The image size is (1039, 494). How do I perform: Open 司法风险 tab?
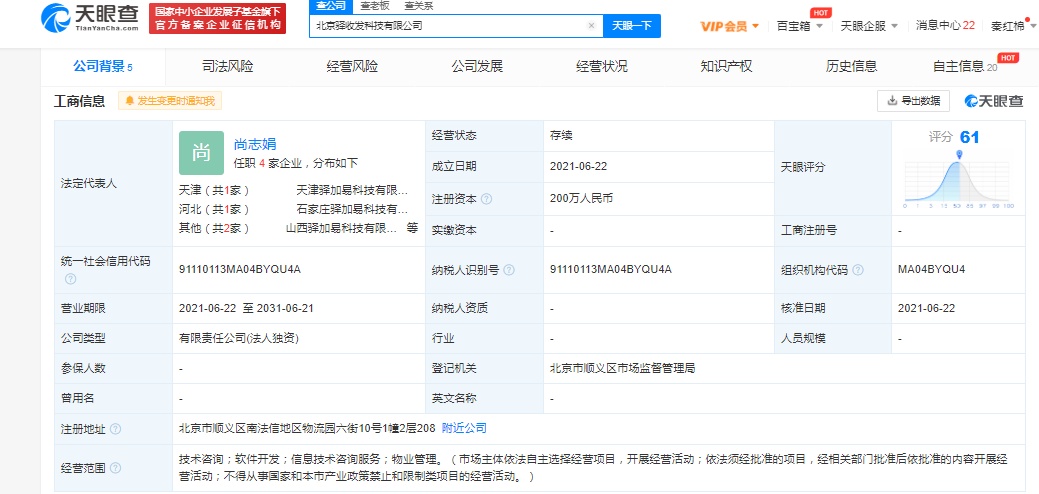coord(227,66)
